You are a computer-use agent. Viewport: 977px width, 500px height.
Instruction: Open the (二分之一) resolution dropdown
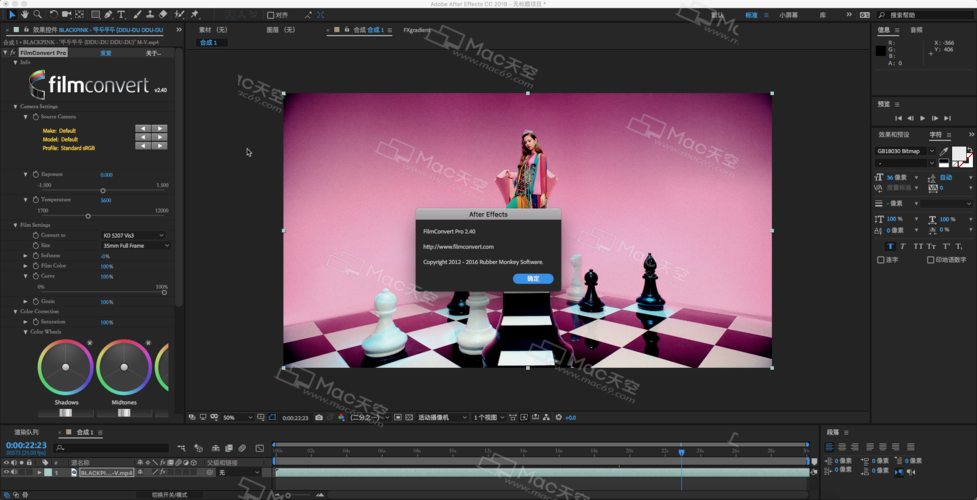click(x=370, y=418)
